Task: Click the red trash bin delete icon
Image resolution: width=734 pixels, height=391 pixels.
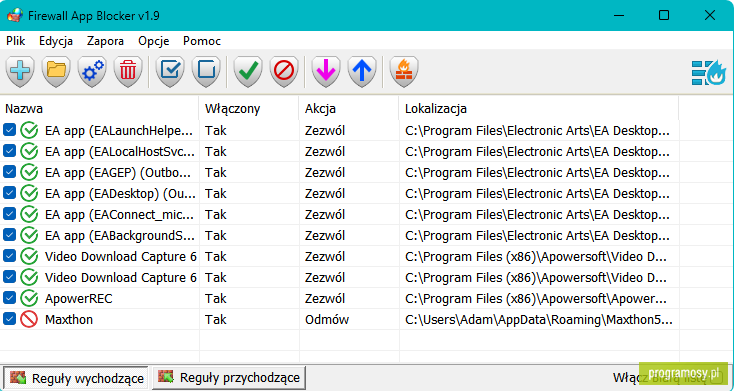Action: [x=128, y=71]
